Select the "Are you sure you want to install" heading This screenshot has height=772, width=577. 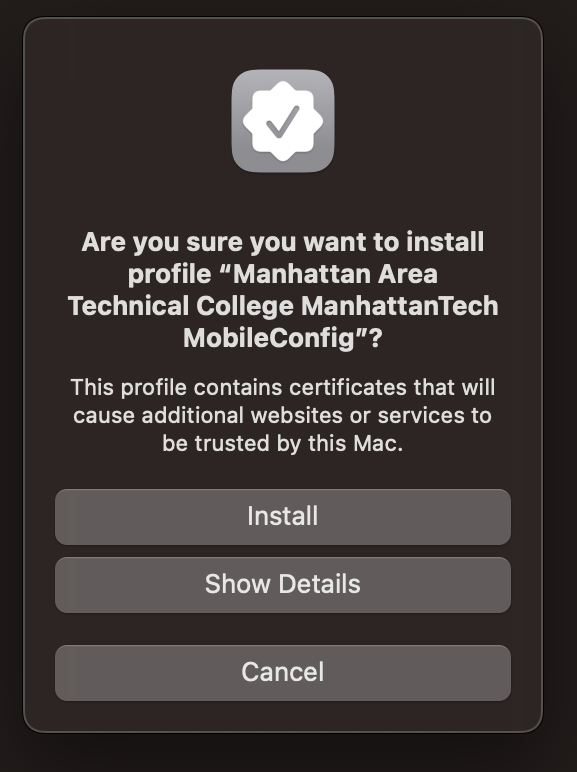[x=283, y=242]
